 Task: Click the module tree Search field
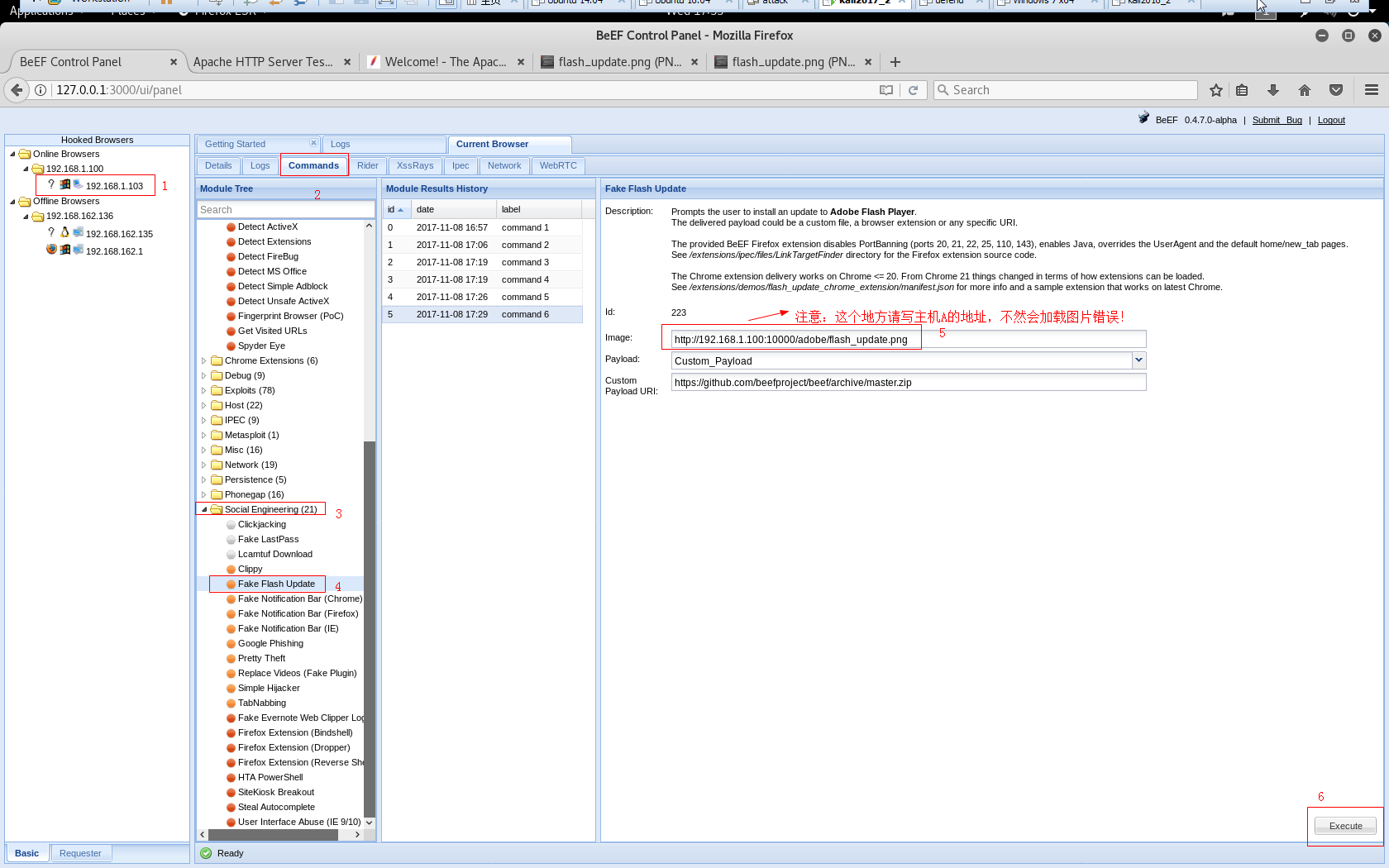click(x=285, y=210)
